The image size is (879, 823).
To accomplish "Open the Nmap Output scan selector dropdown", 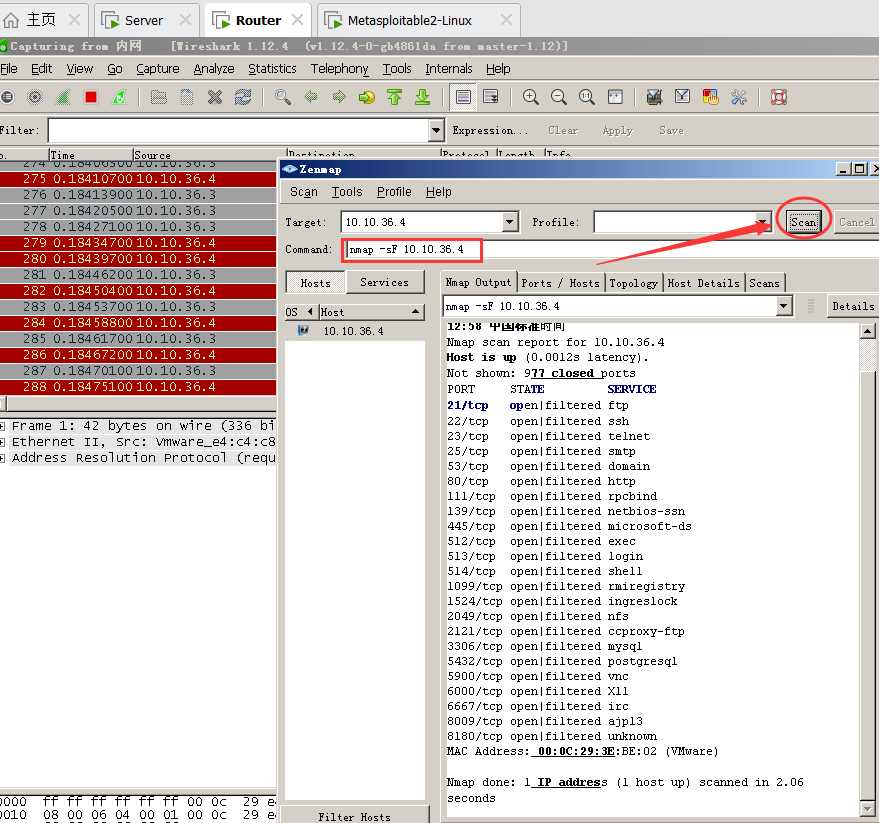I will [783, 306].
